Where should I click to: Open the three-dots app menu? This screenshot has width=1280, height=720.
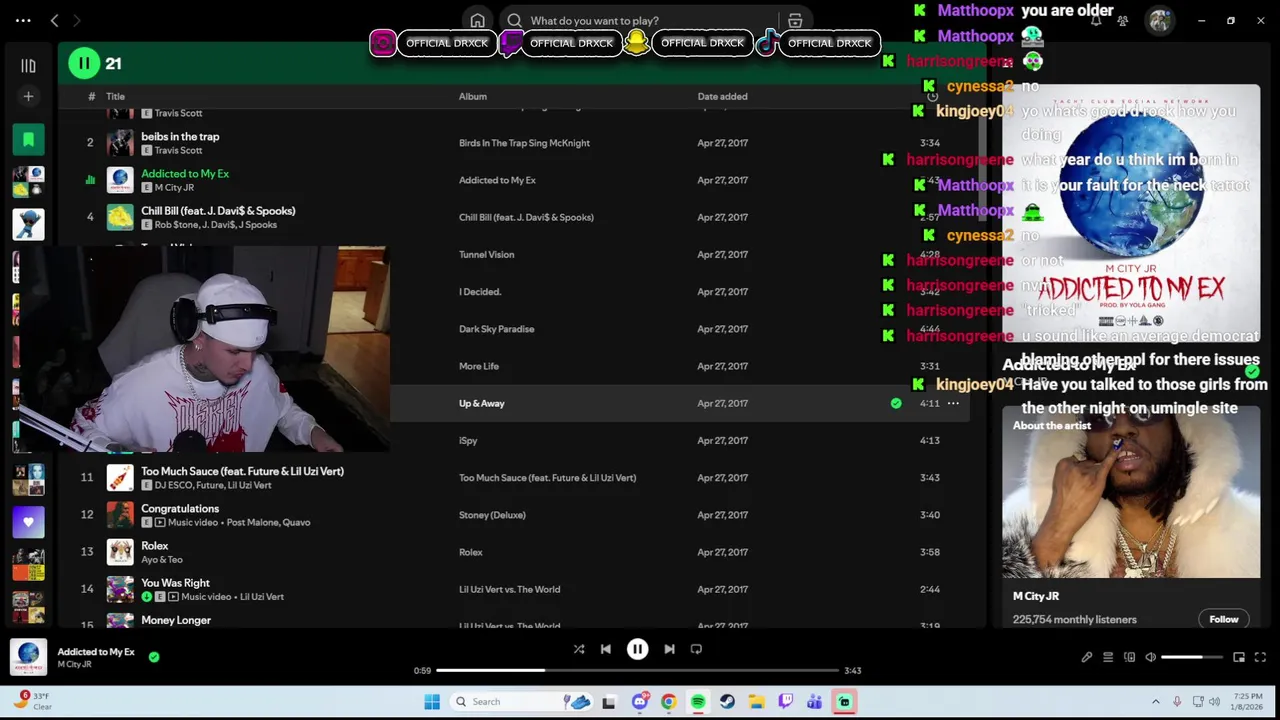coord(23,20)
